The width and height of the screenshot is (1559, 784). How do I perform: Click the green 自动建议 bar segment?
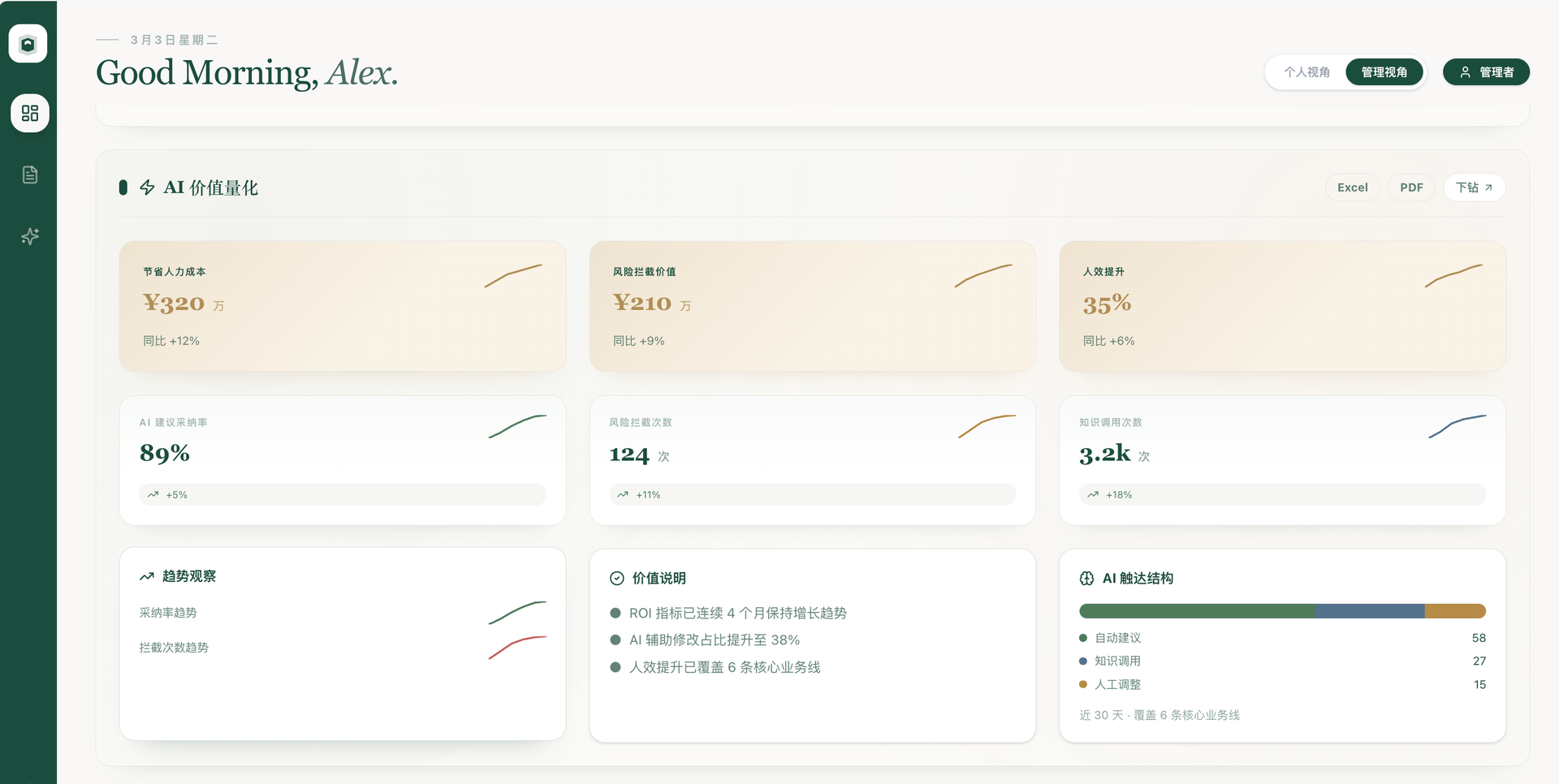click(1197, 611)
